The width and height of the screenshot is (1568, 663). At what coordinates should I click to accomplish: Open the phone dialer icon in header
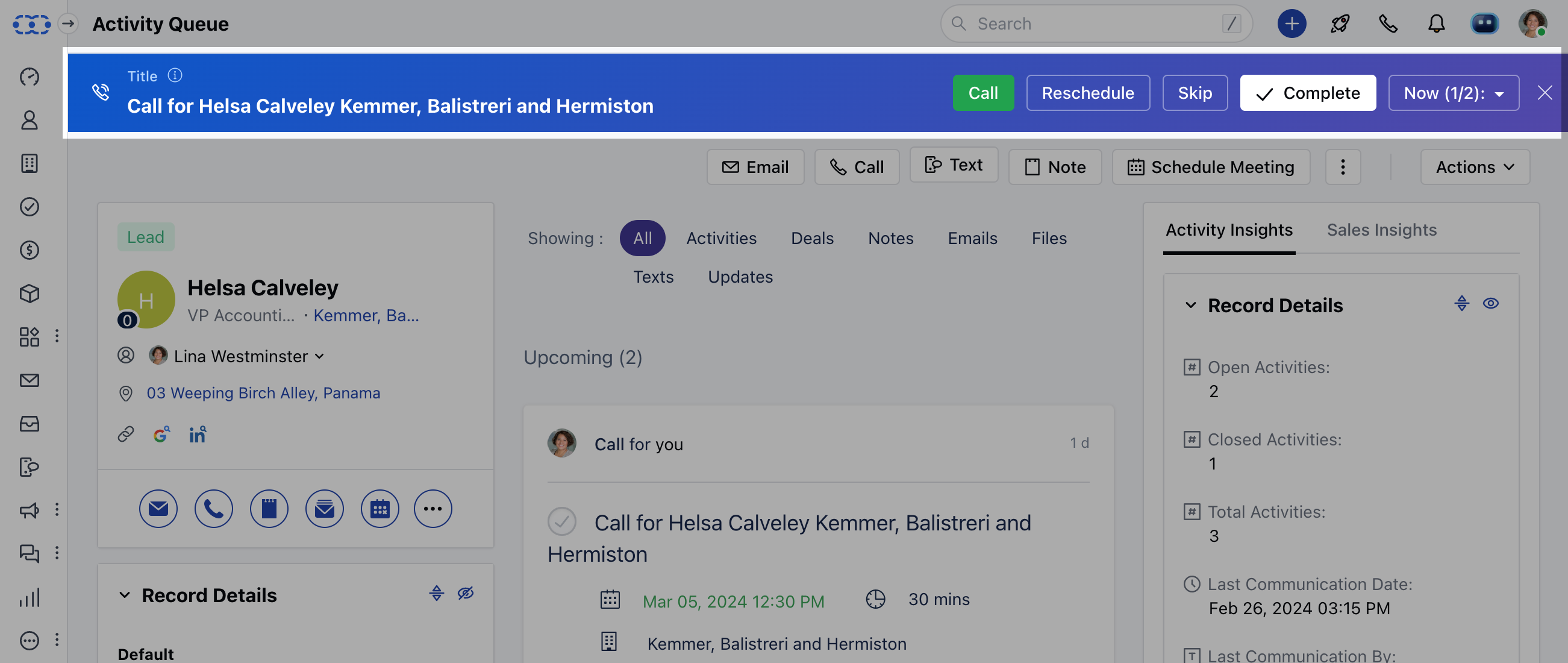(1388, 24)
